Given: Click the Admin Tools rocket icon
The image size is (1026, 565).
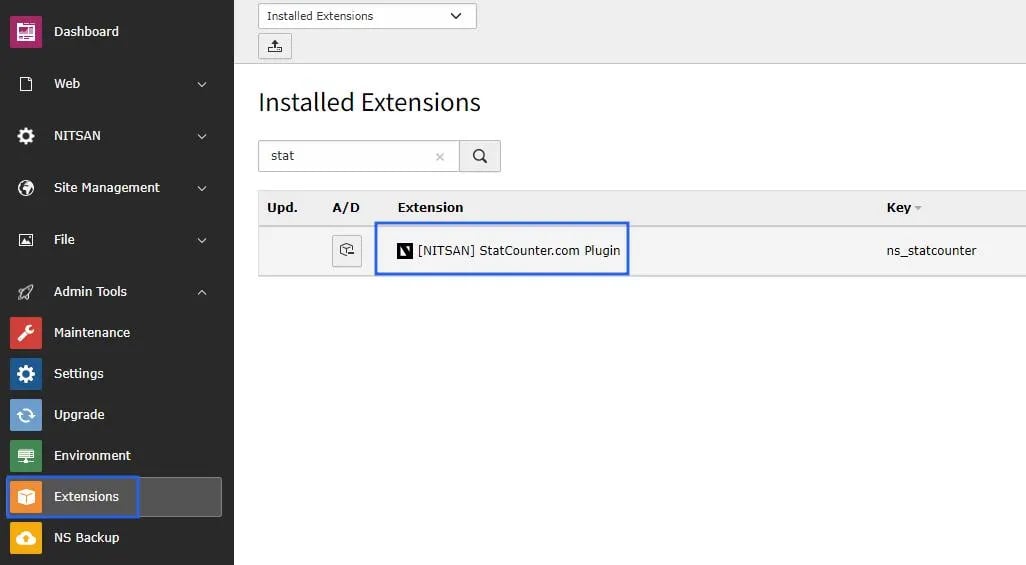Looking at the screenshot, I should pos(26,292).
